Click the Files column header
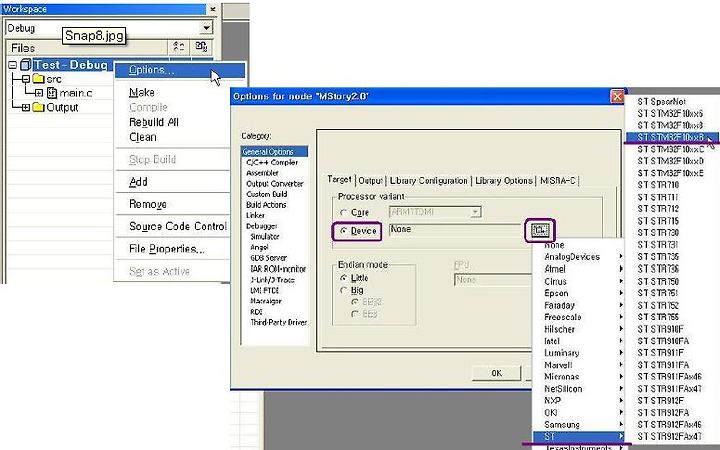Viewport: 720px width, 450px height. 87,47
